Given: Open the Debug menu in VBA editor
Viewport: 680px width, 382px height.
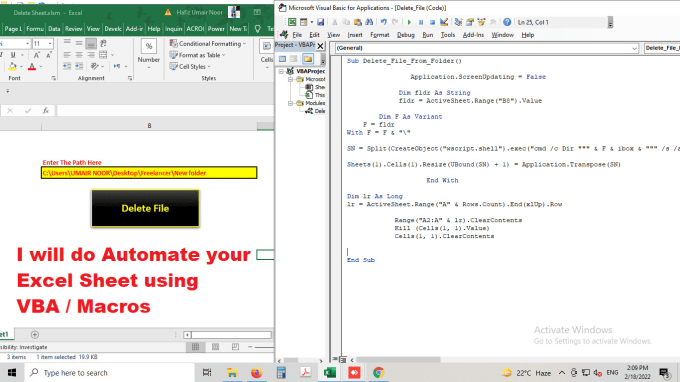Looking at the screenshot, I should tap(405, 35).
